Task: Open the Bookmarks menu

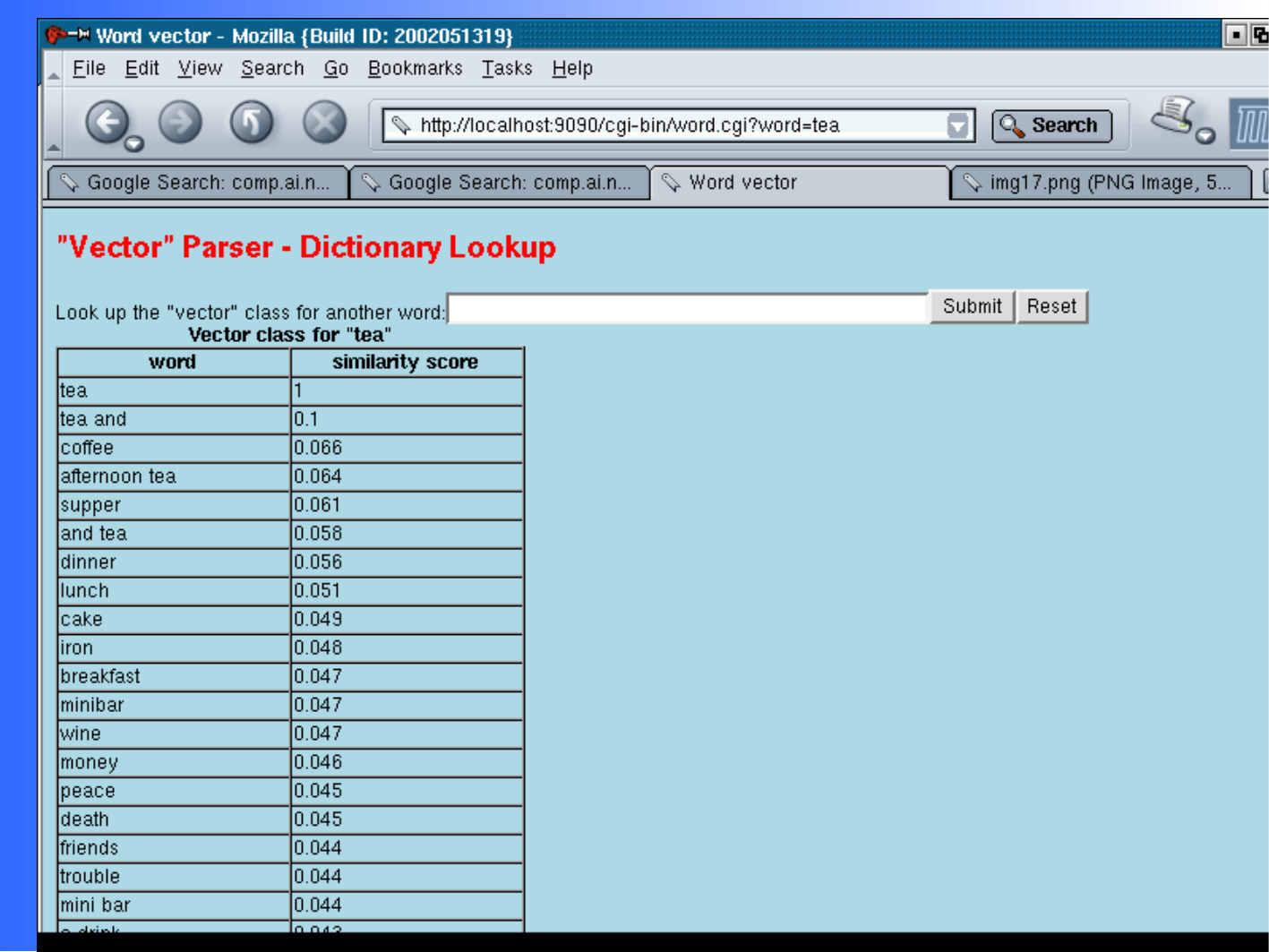Action: [415, 68]
